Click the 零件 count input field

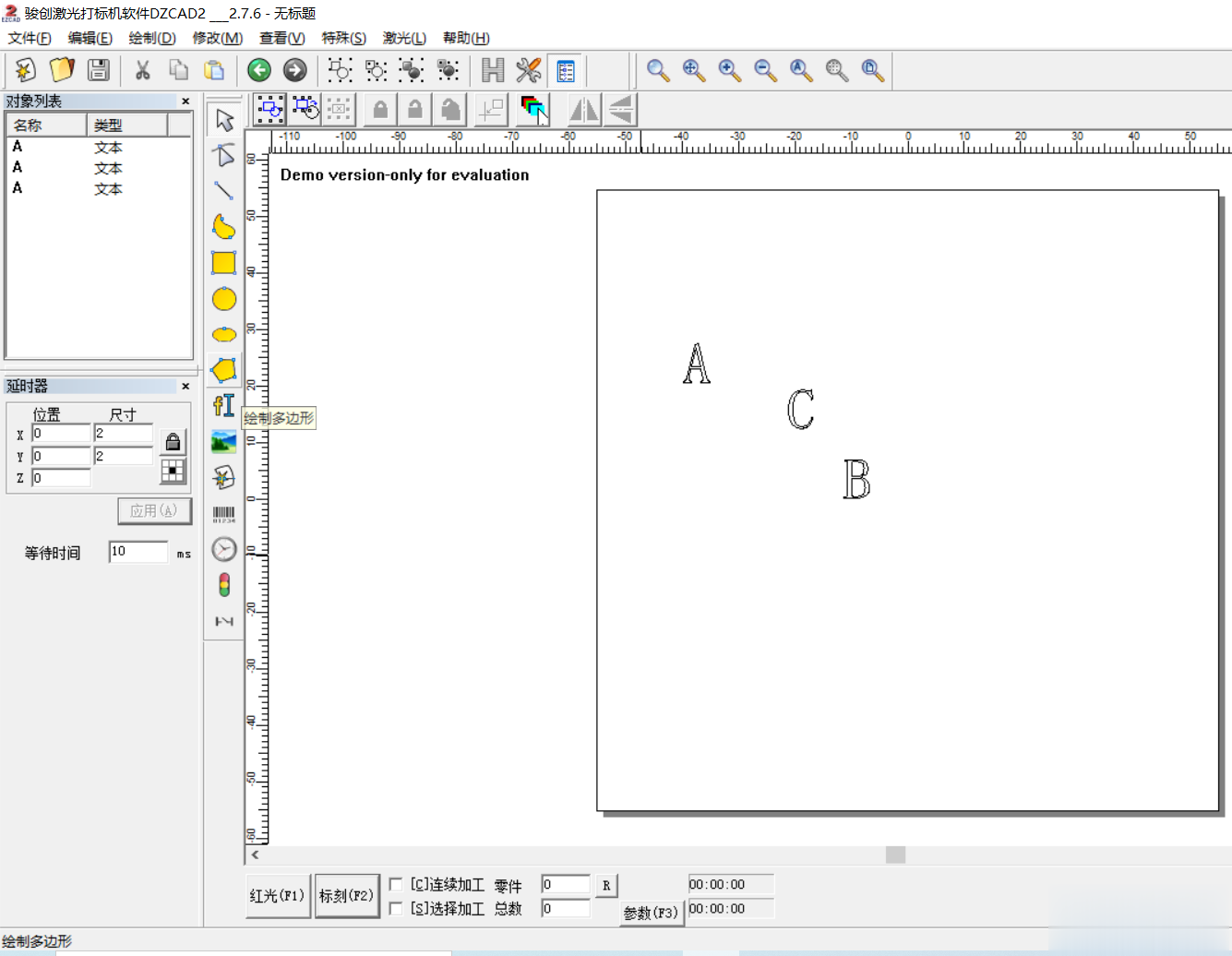566,885
